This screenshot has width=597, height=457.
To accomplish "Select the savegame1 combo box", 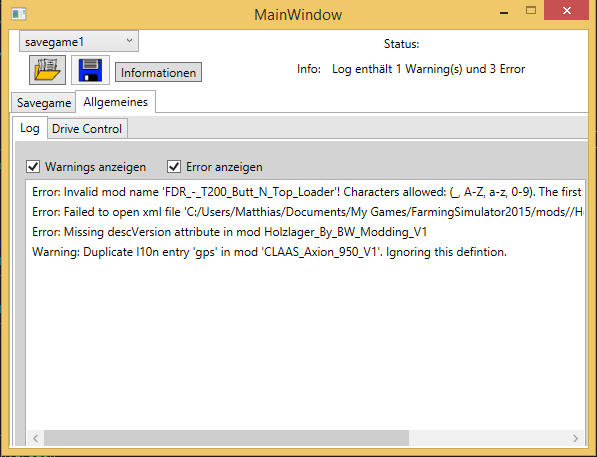I will (x=79, y=41).
